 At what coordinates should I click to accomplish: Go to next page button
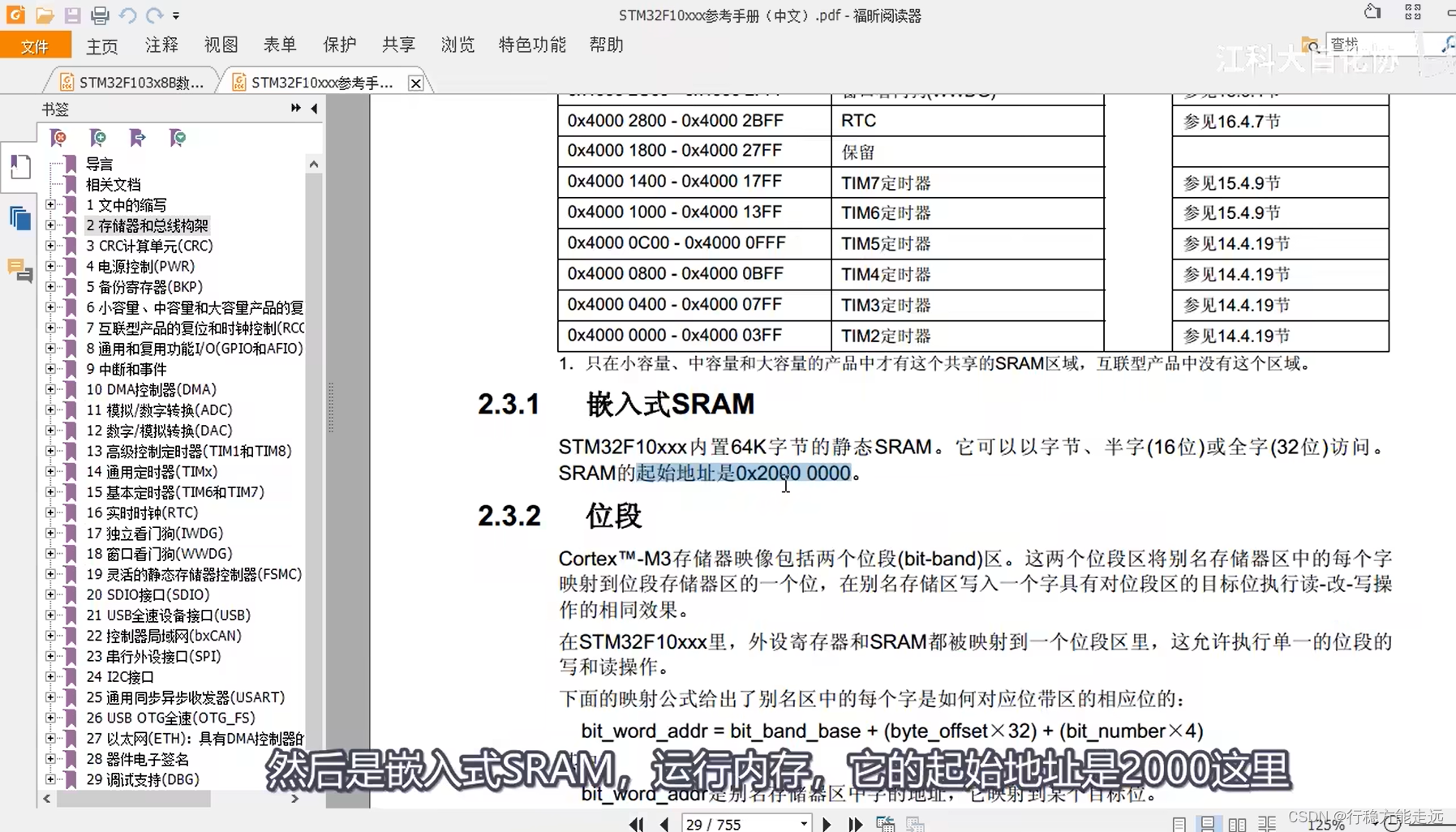point(827,824)
